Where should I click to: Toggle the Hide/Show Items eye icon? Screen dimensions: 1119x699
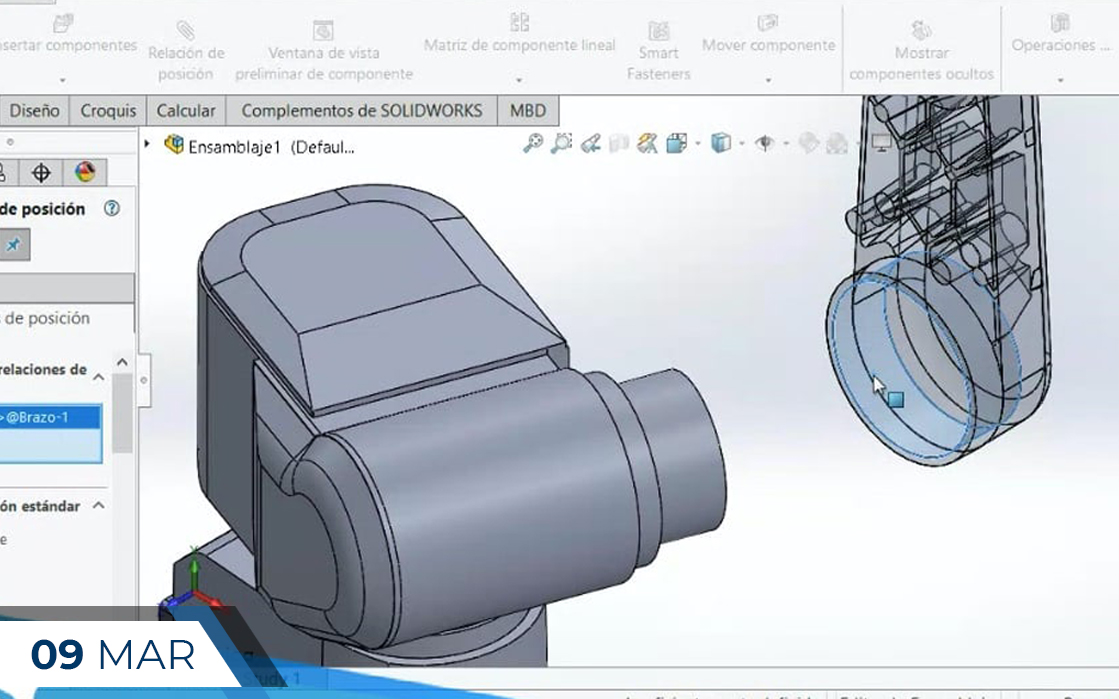tap(765, 144)
